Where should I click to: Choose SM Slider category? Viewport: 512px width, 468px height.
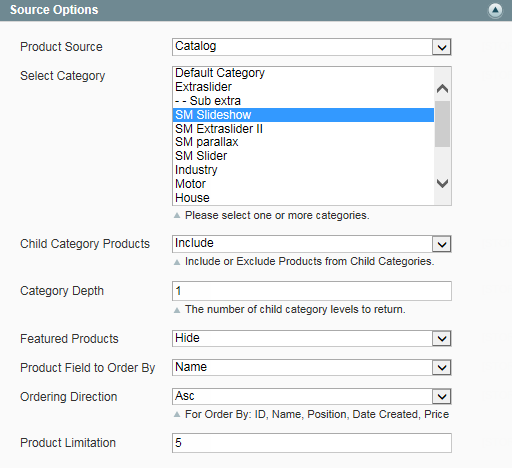tap(304, 156)
